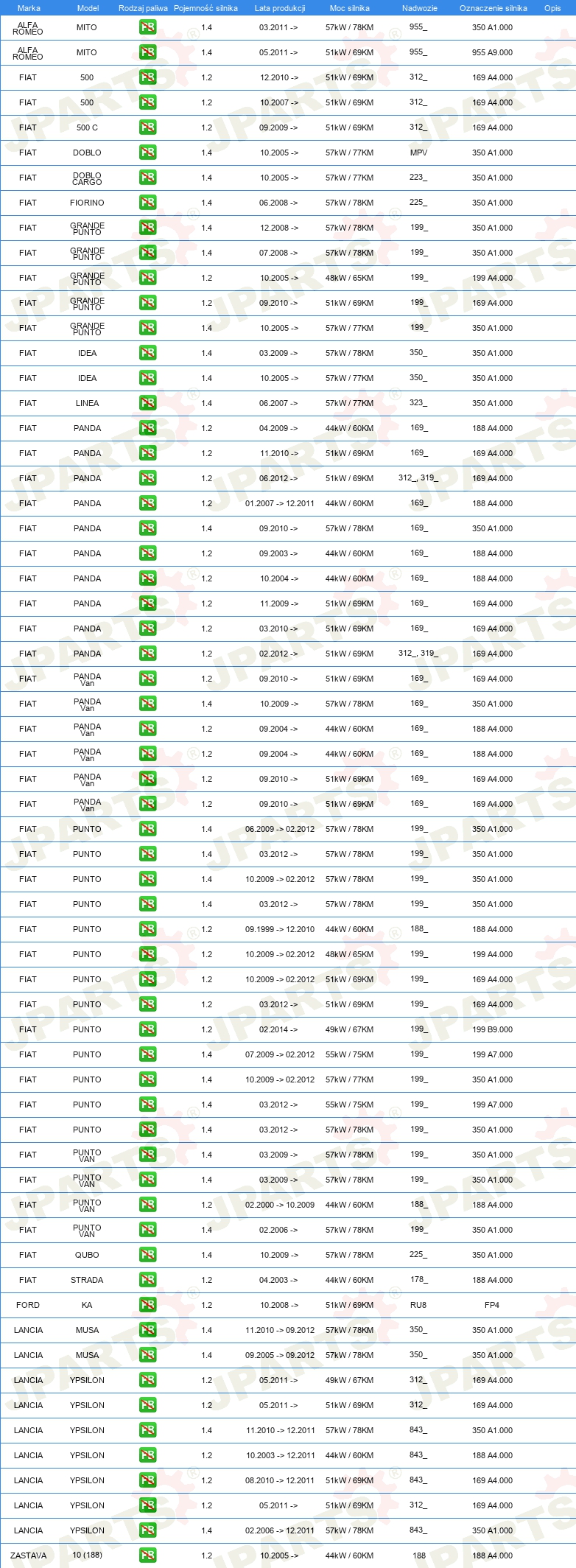Click production date 04.2003 ->

278,1280
